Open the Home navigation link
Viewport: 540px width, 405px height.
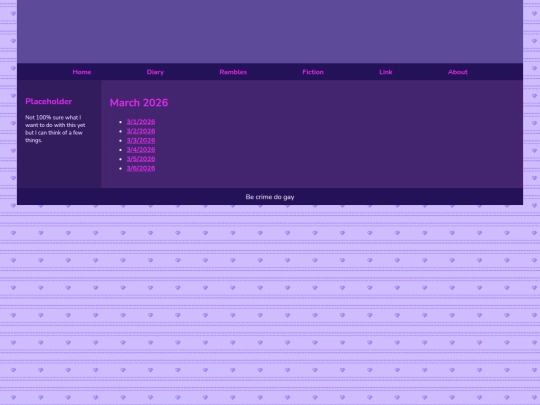tap(82, 72)
